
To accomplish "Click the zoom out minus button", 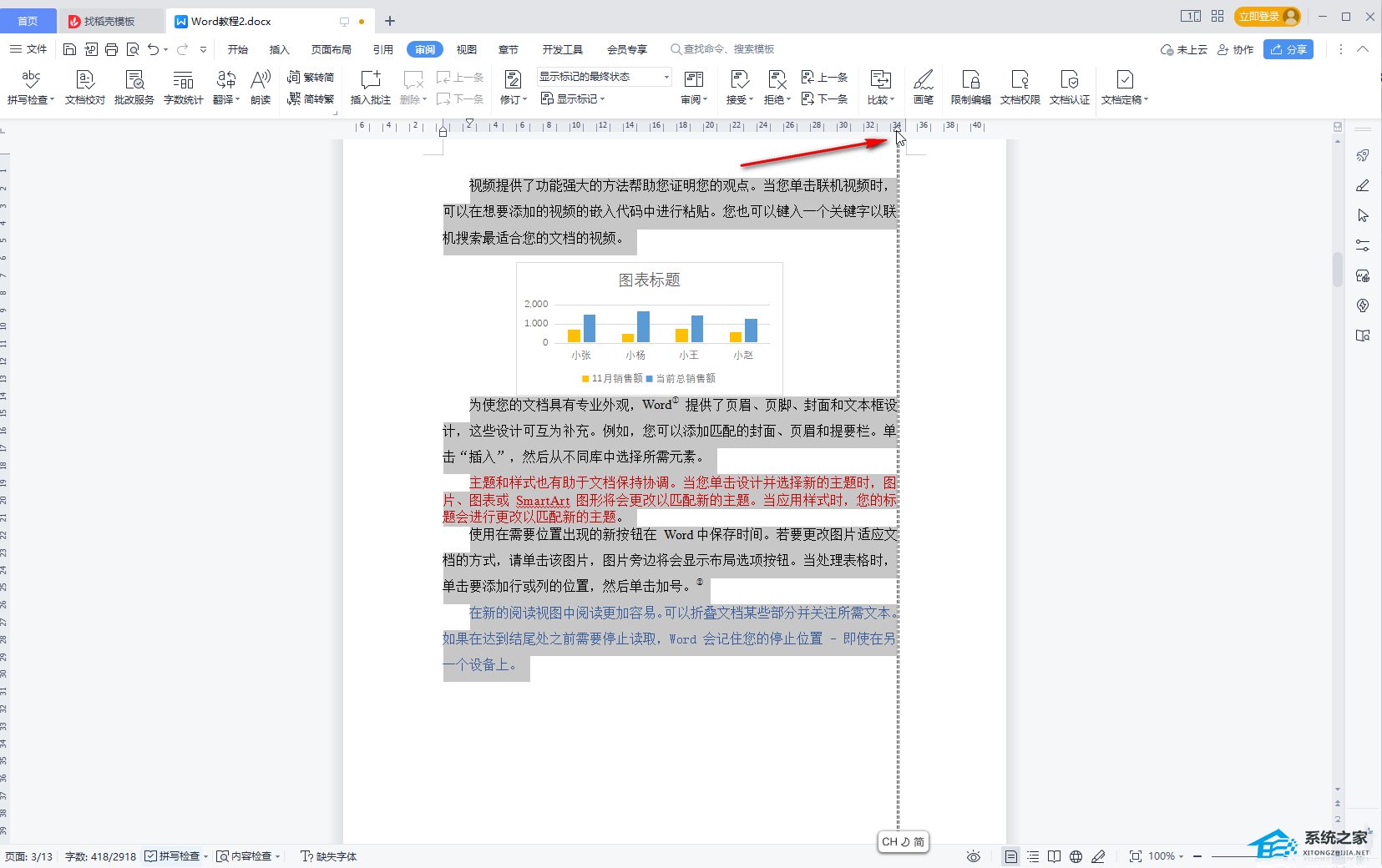I will click(1197, 856).
